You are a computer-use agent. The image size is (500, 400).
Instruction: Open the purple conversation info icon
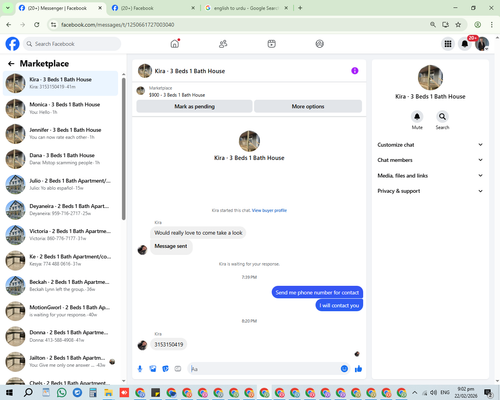click(x=355, y=71)
